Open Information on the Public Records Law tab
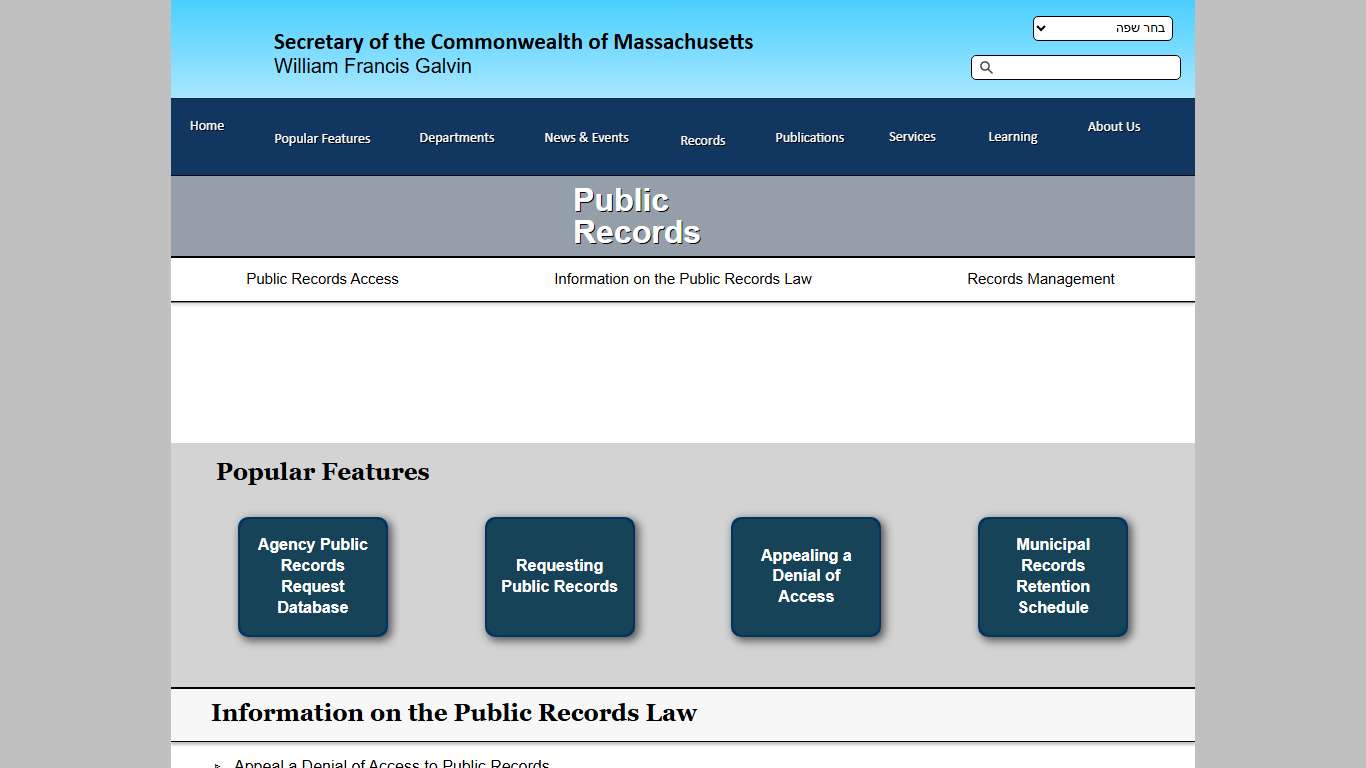 (683, 279)
